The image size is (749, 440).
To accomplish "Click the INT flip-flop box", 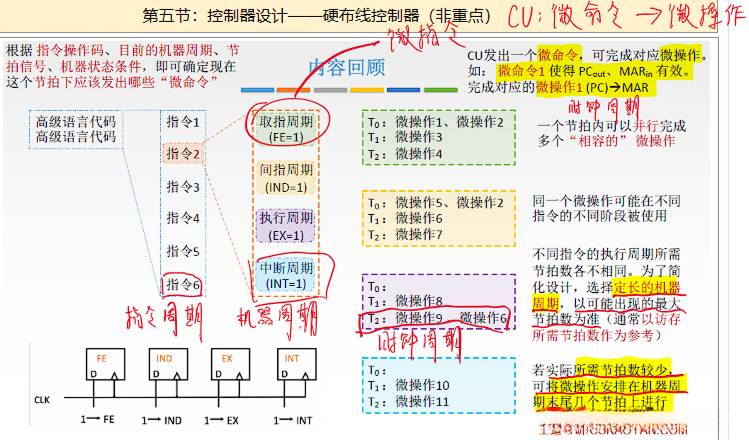I will [x=297, y=364].
